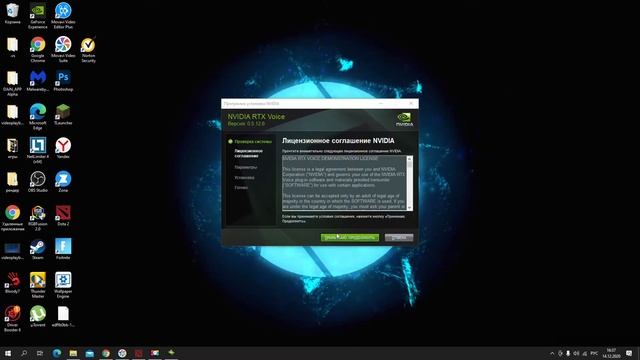Select the DAIN_APP Alpha folder
Image resolution: width=640 pixels, height=360 pixels.
pyautogui.click(x=12, y=83)
